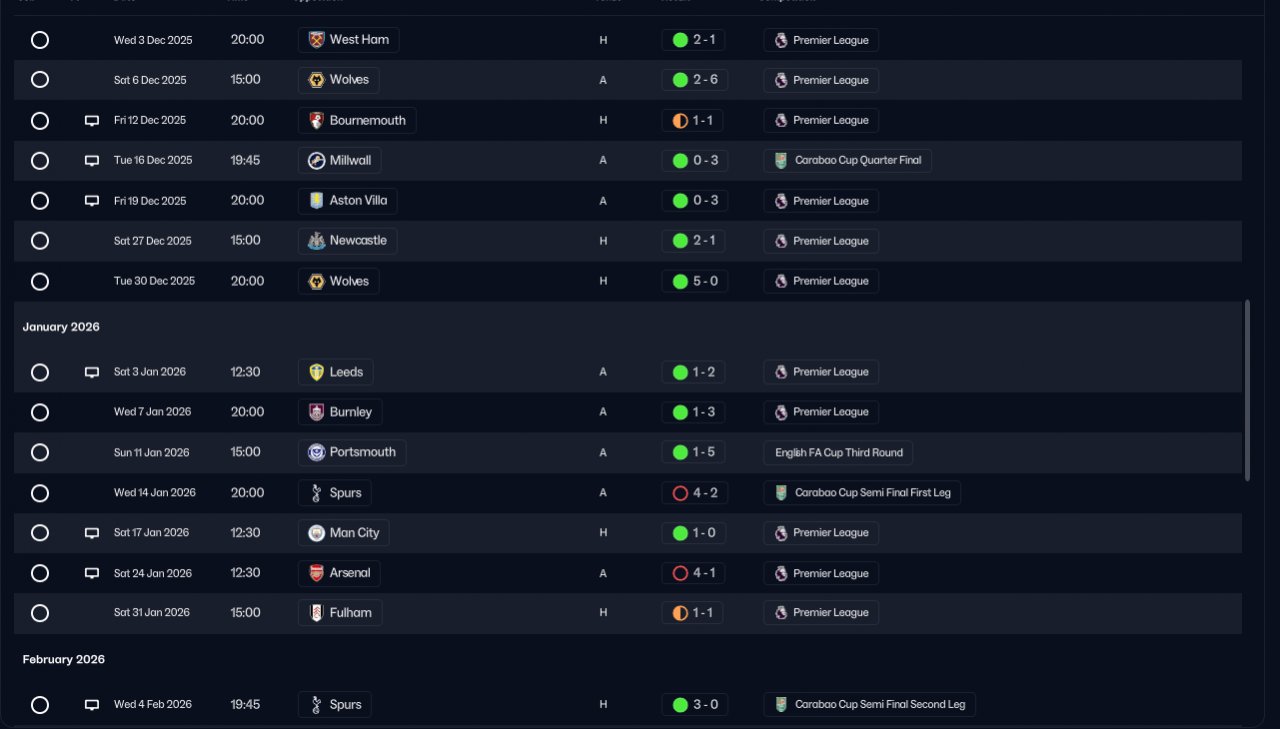1280x729 pixels.
Task: Collapse the January 2026 month section
Action: 61,327
